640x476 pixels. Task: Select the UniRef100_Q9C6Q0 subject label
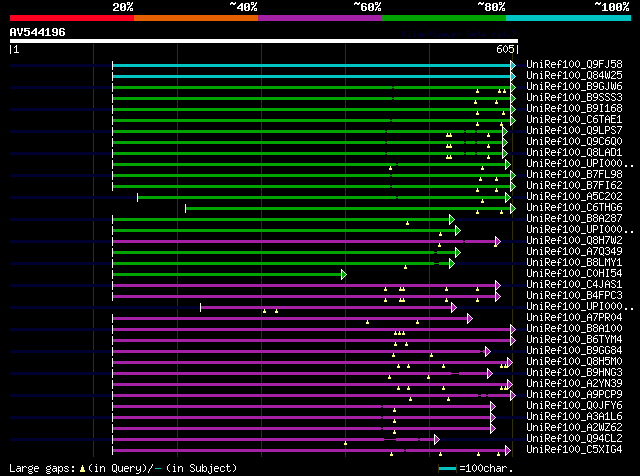pos(574,142)
